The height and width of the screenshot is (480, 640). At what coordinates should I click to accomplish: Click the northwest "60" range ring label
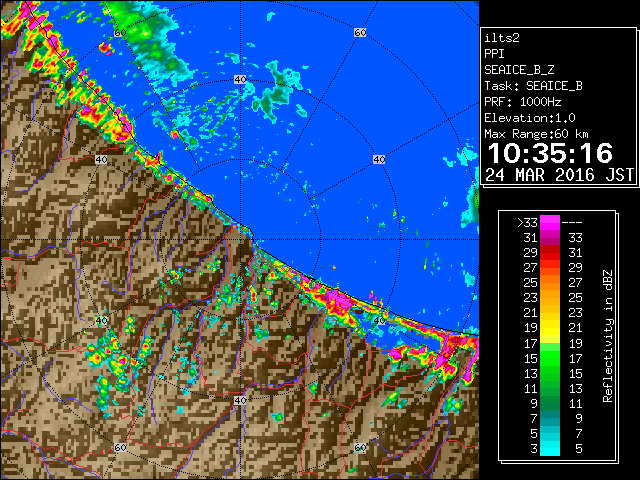pyautogui.click(x=120, y=33)
